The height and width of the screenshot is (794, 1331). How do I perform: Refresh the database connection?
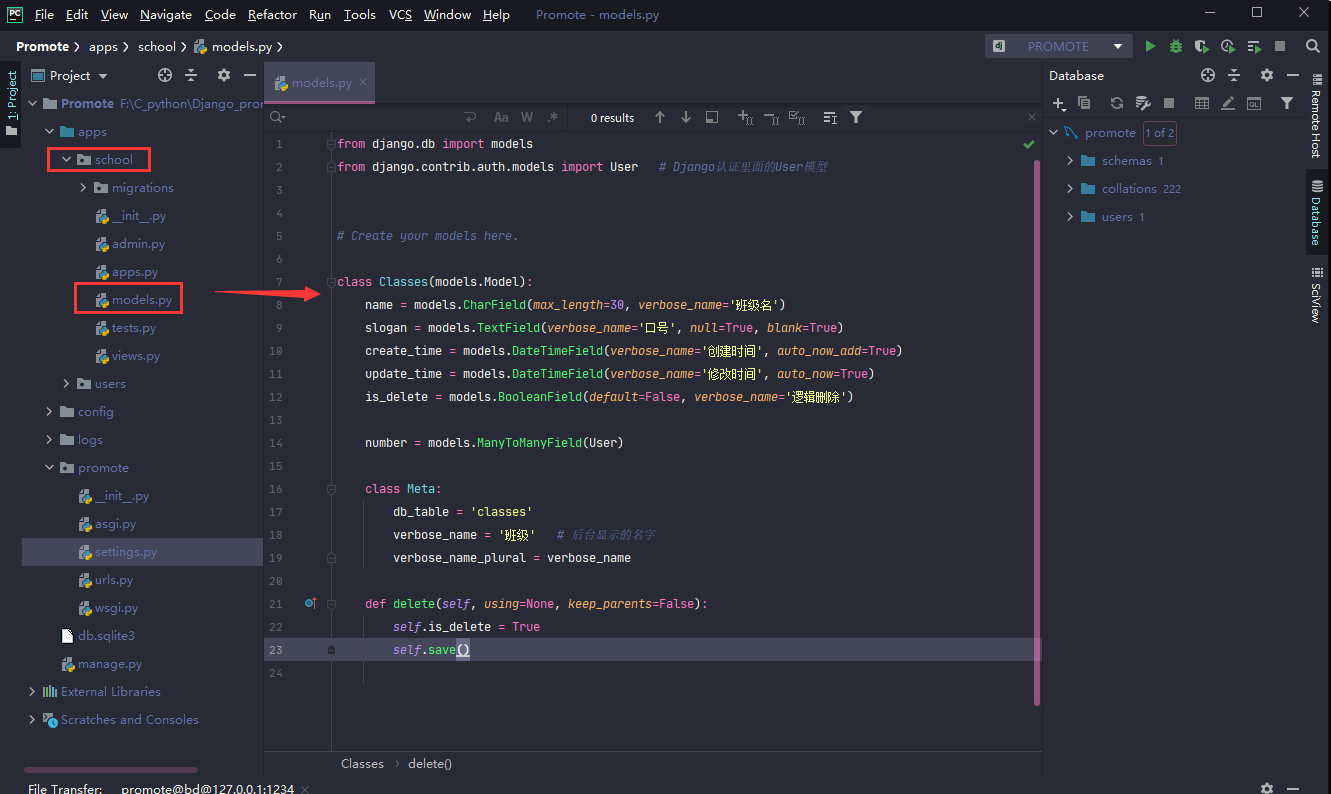(1117, 103)
